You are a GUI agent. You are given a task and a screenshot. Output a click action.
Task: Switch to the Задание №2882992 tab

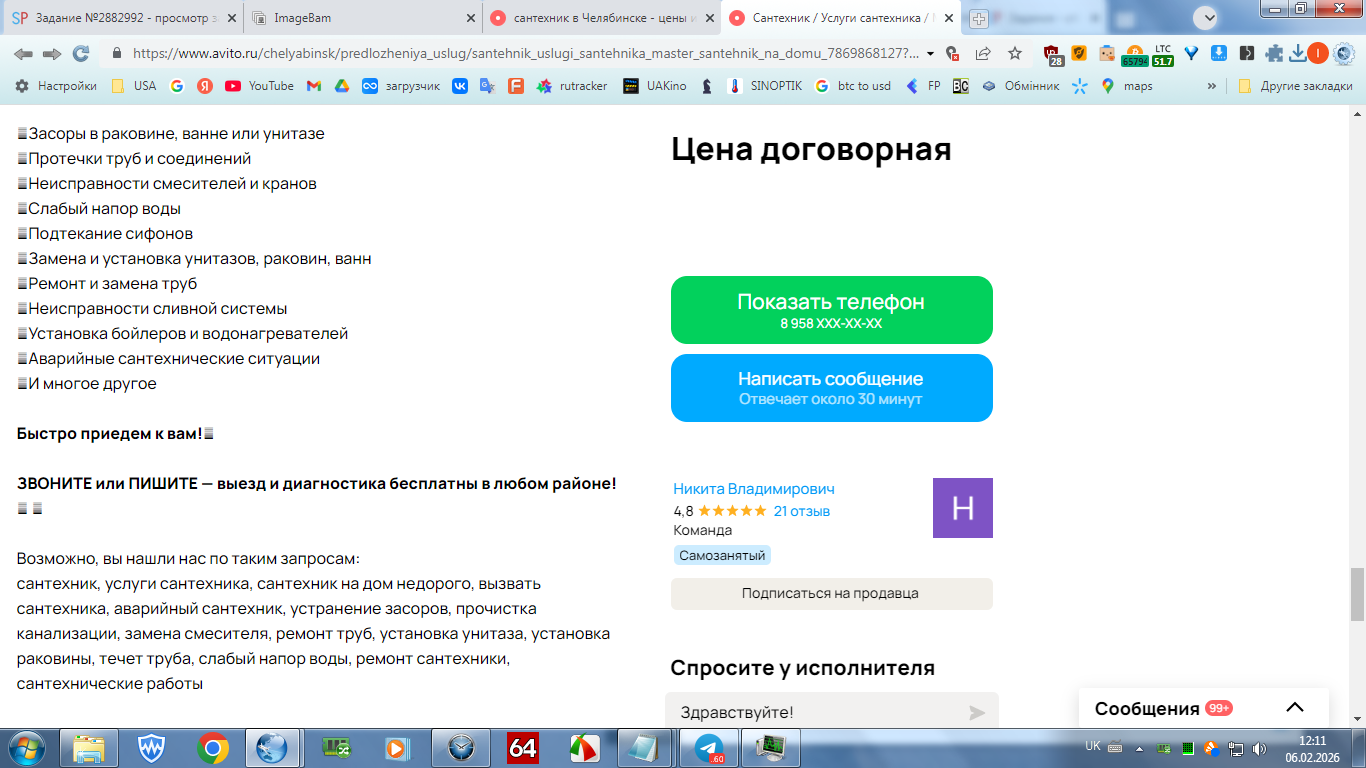[x=120, y=18]
